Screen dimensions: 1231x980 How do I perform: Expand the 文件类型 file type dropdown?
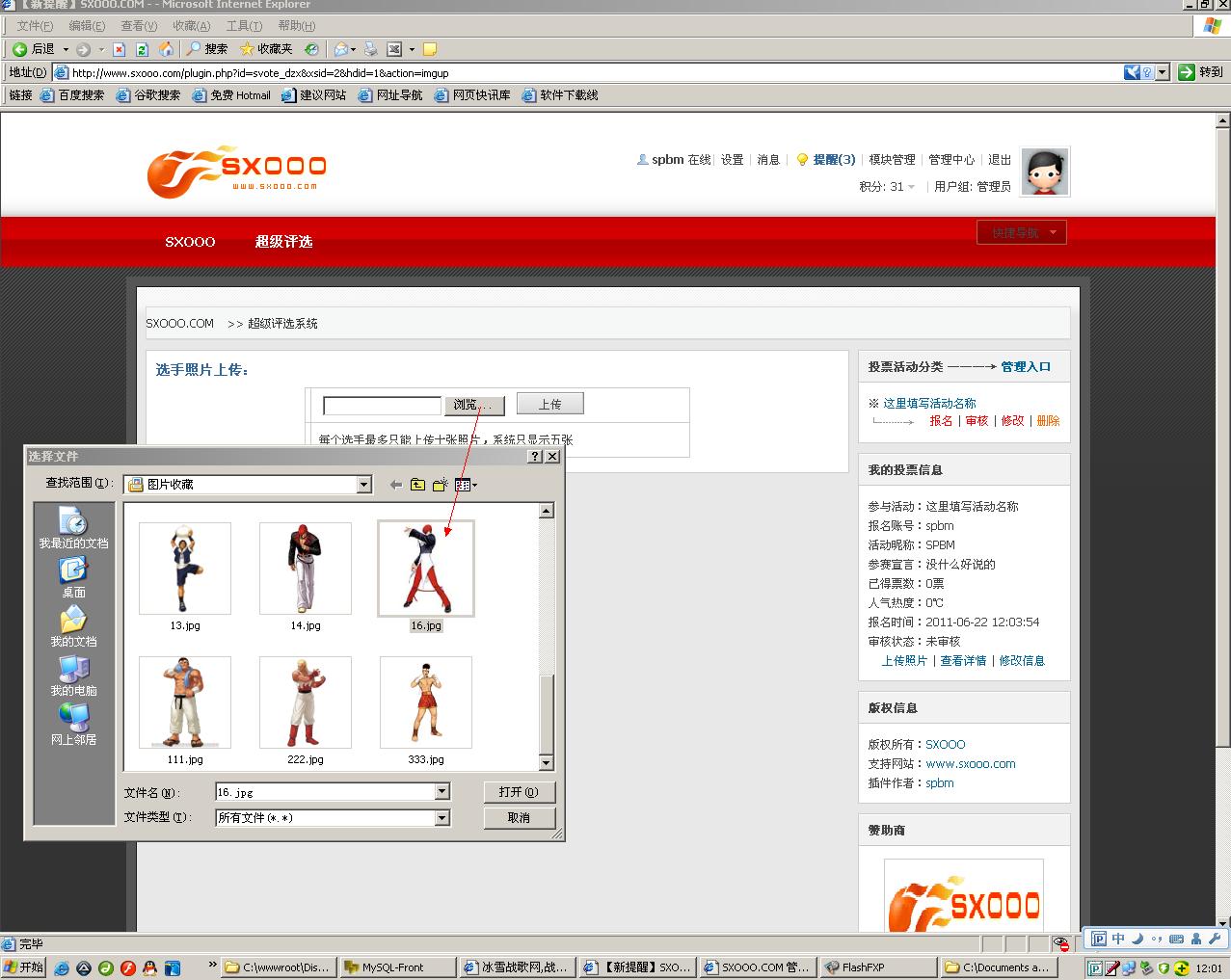(x=442, y=817)
